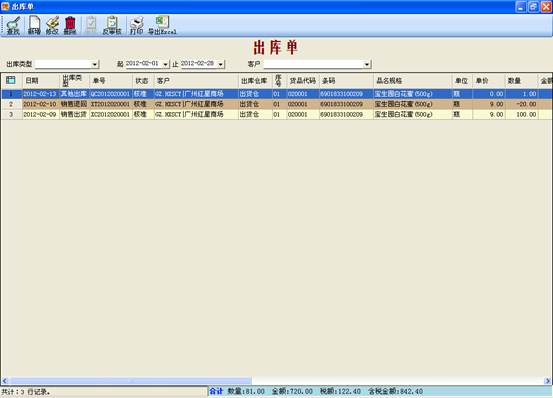553x398 pixels.
Task: Export table via 导出Excel icon
Action: pos(162,25)
